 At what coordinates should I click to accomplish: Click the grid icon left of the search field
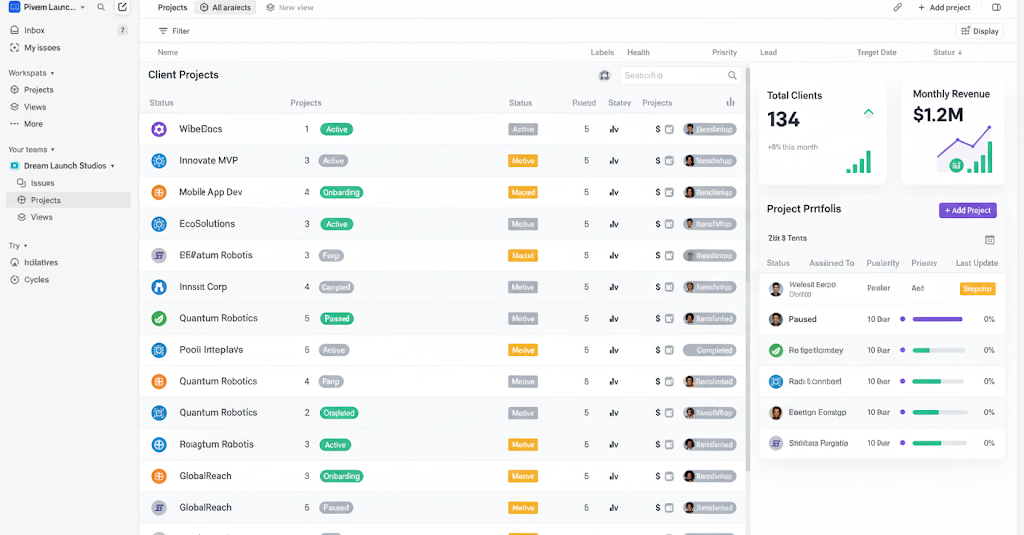(x=604, y=75)
